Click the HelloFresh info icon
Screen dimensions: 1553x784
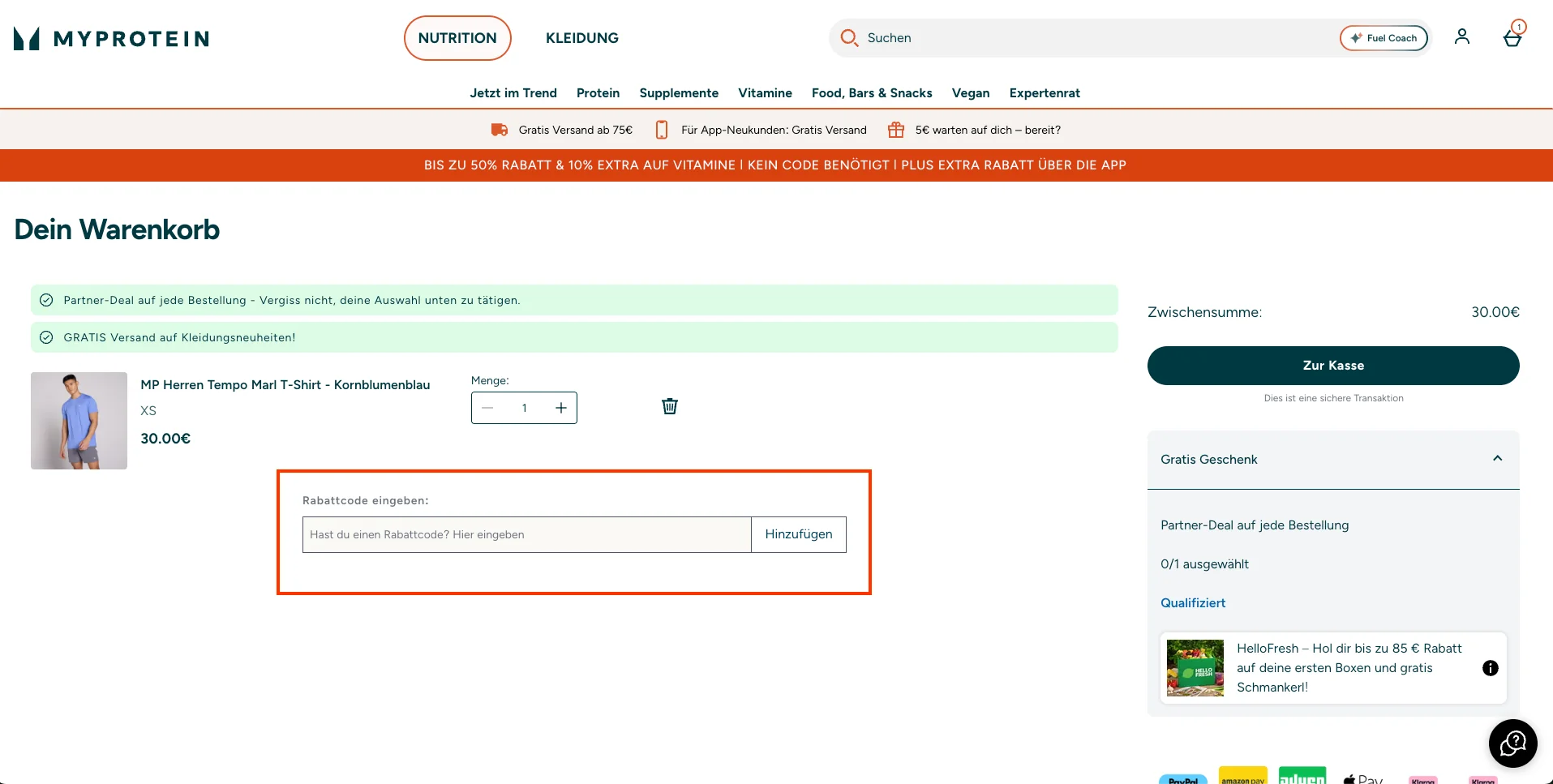[x=1491, y=668]
